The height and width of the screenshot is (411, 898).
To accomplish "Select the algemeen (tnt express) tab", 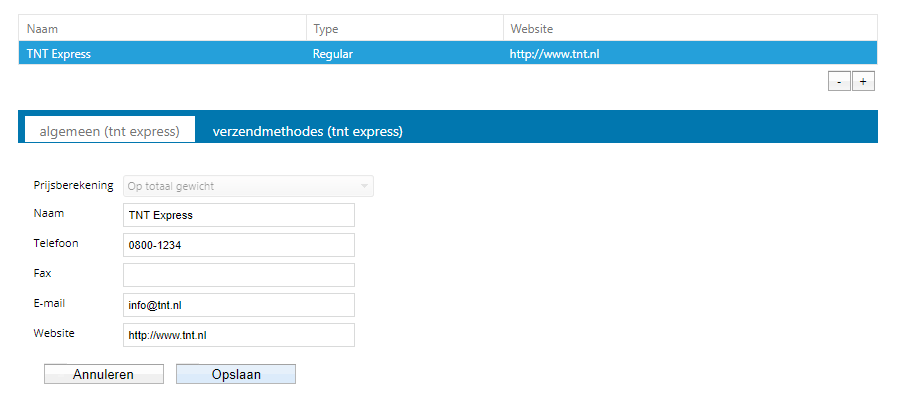I will 109,132.
